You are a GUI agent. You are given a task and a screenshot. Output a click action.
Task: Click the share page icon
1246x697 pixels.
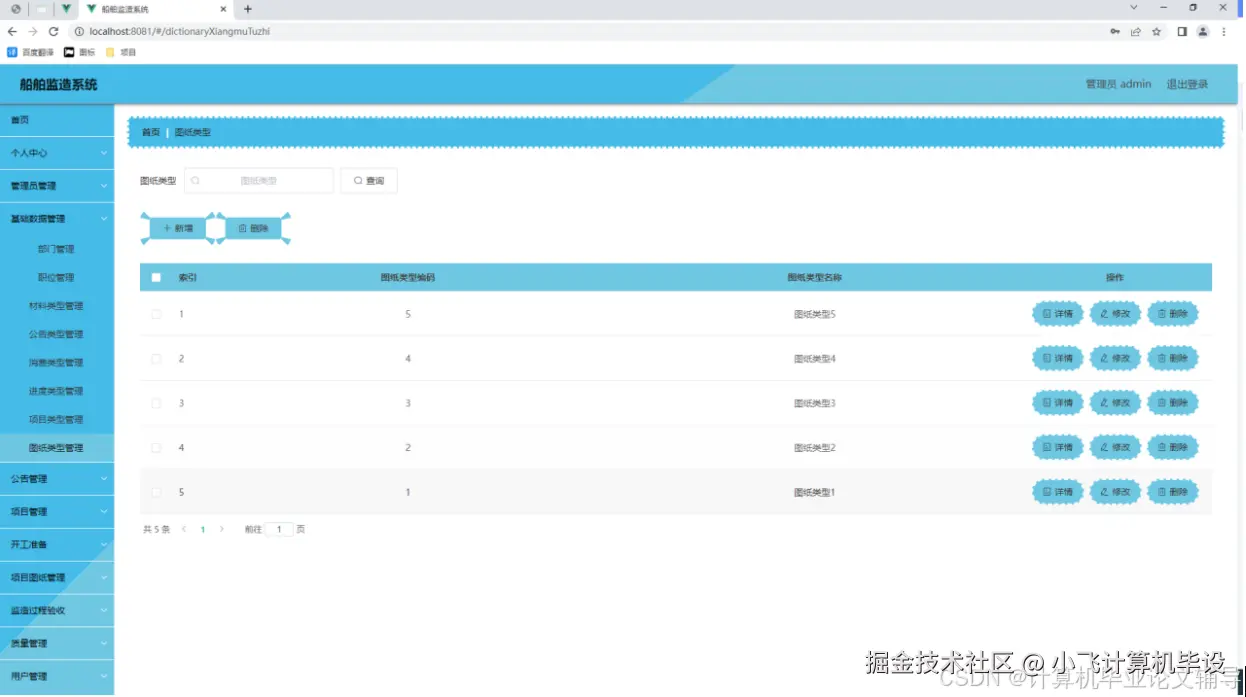click(x=1136, y=31)
